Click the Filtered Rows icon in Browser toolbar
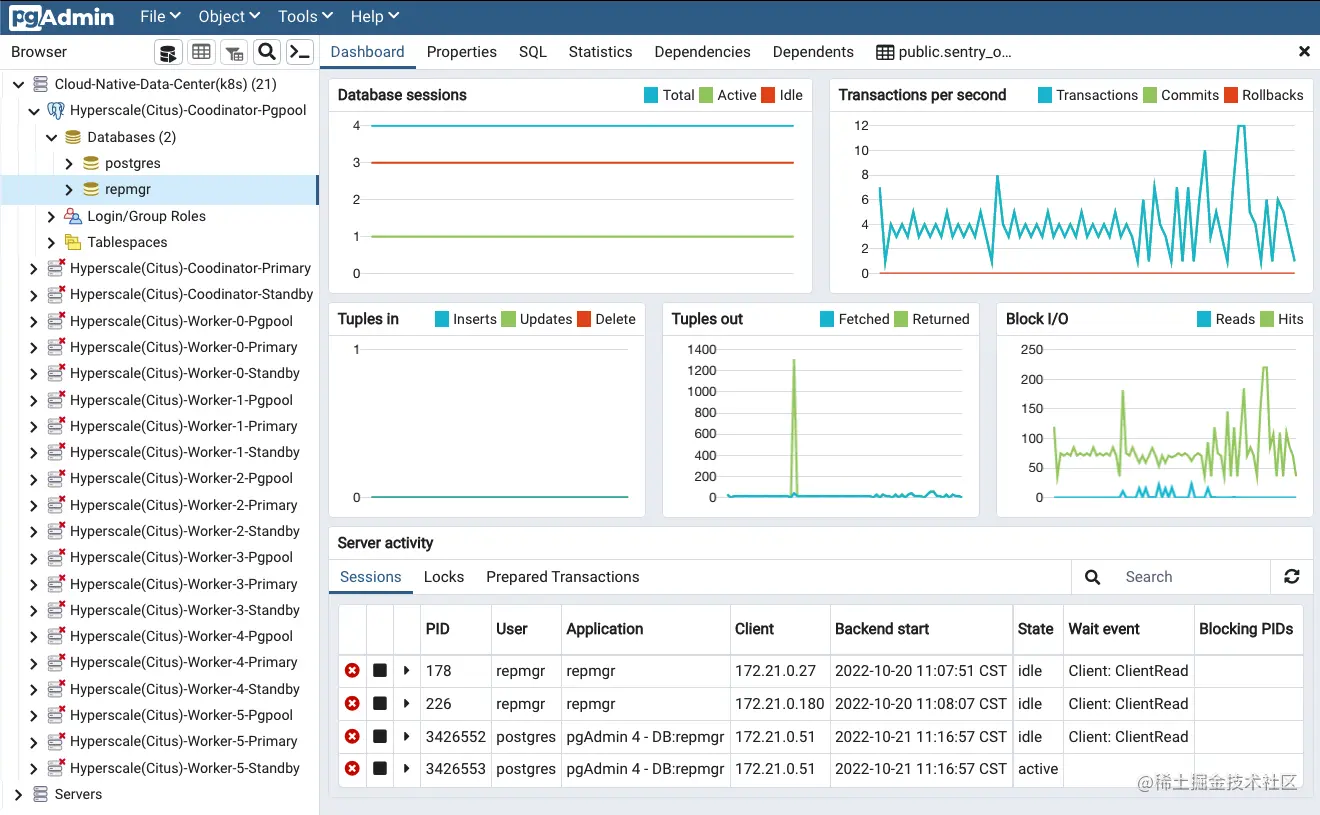1320x815 pixels. click(234, 52)
